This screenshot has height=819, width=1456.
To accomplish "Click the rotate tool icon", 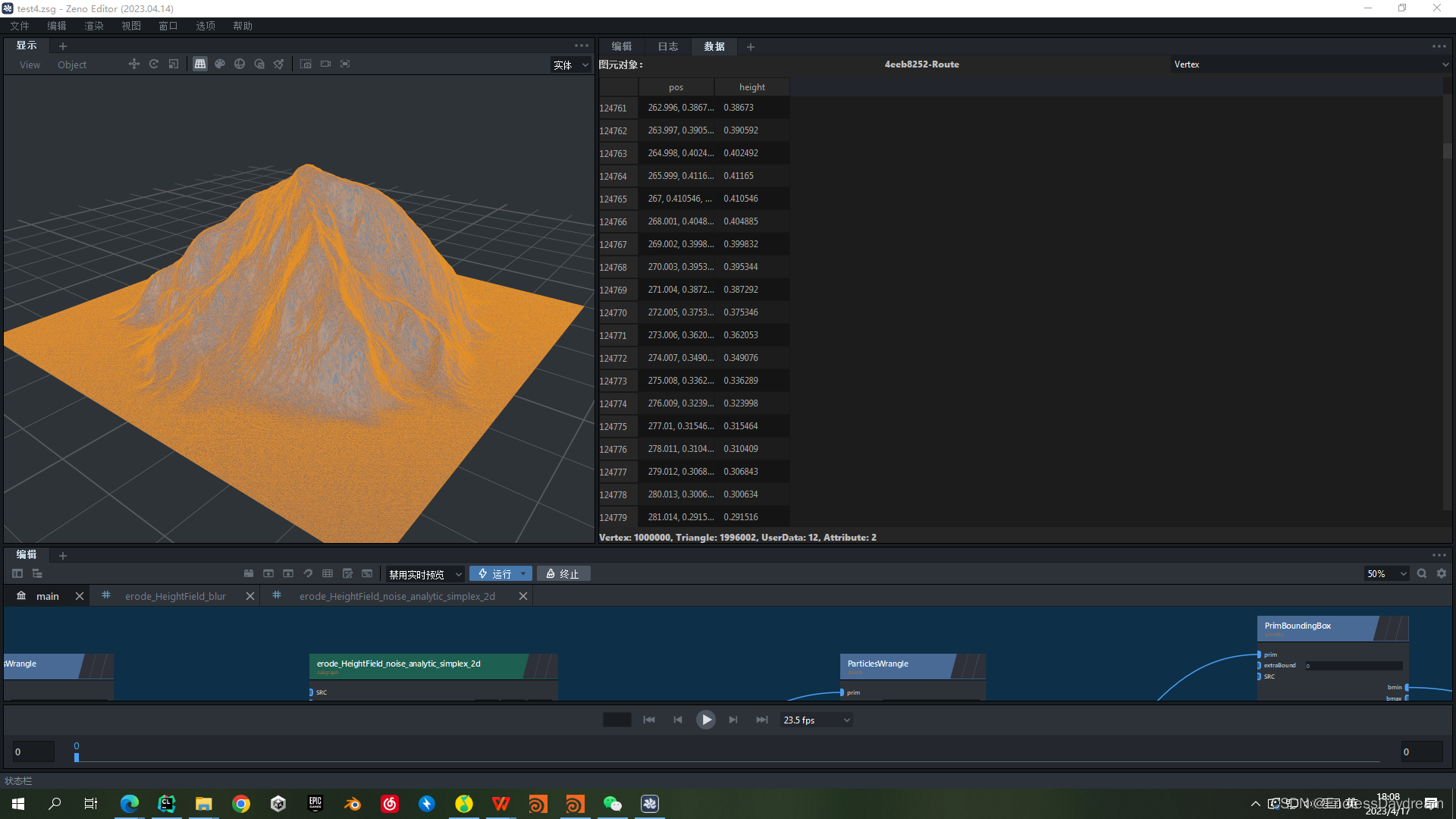I will point(154,64).
